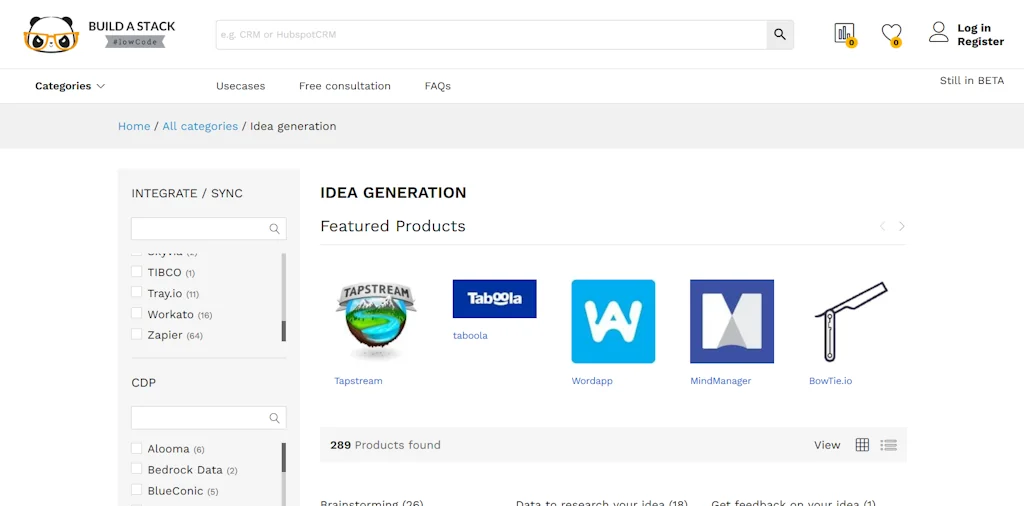Open the Usecases menu item
Viewport: 1024px width, 506px height.
pos(240,86)
